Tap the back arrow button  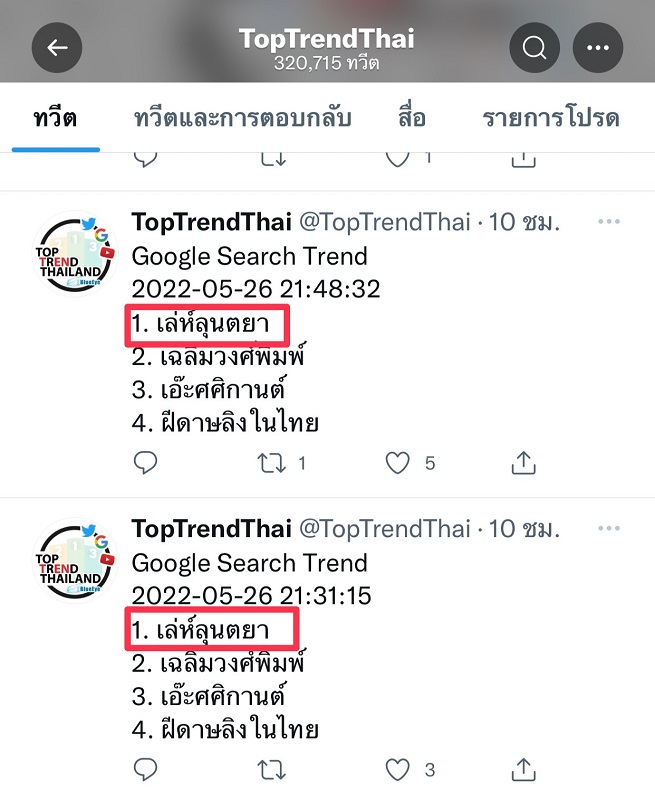(x=57, y=48)
